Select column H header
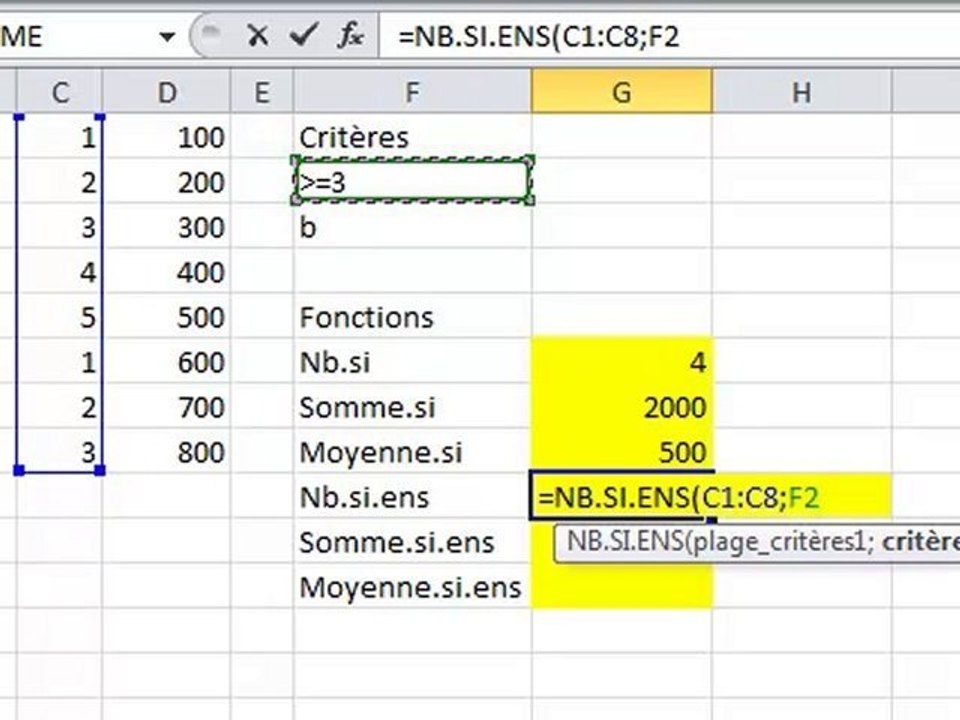The image size is (960, 720). click(802, 92)
